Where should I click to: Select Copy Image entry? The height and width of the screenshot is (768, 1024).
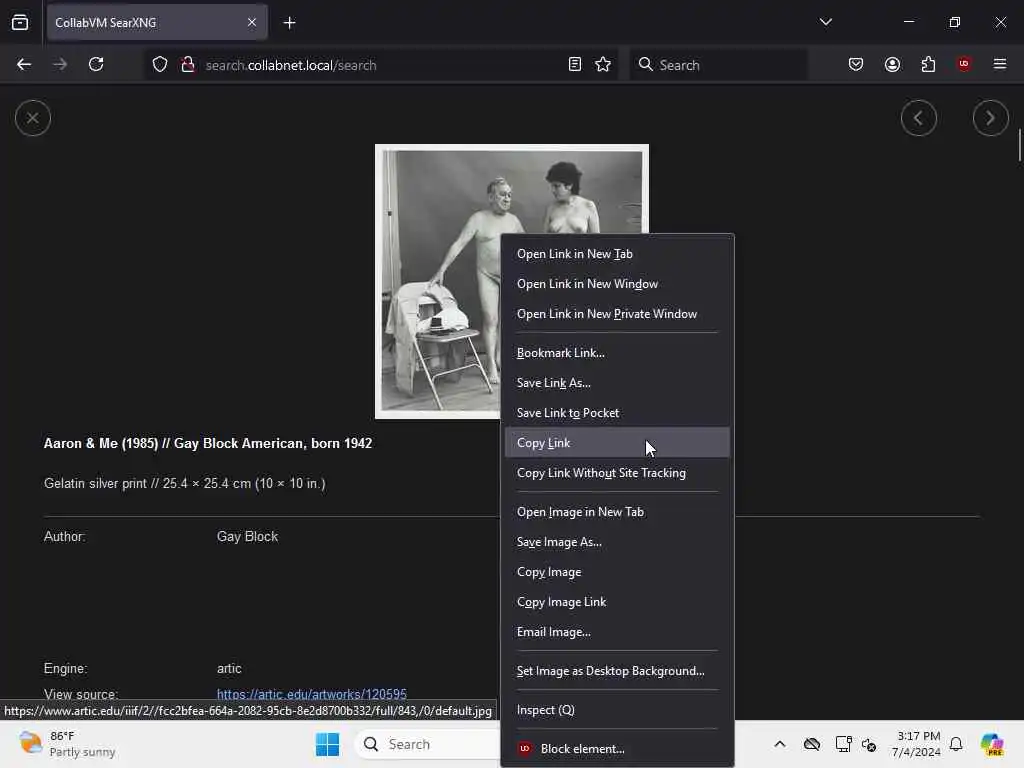617,572
